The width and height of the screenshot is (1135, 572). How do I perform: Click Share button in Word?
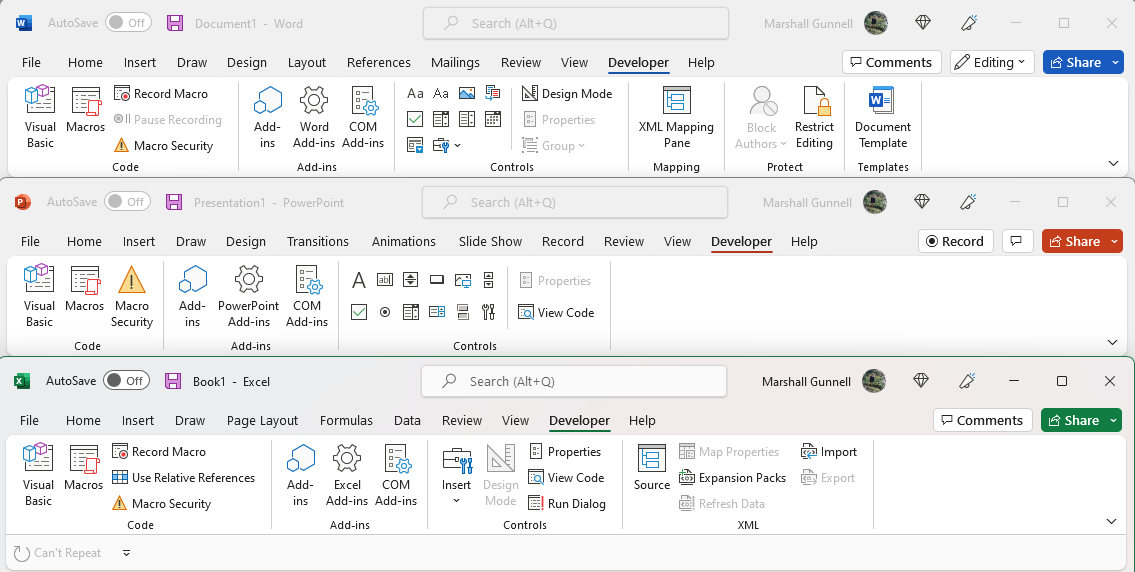[x=1075, y=62]
